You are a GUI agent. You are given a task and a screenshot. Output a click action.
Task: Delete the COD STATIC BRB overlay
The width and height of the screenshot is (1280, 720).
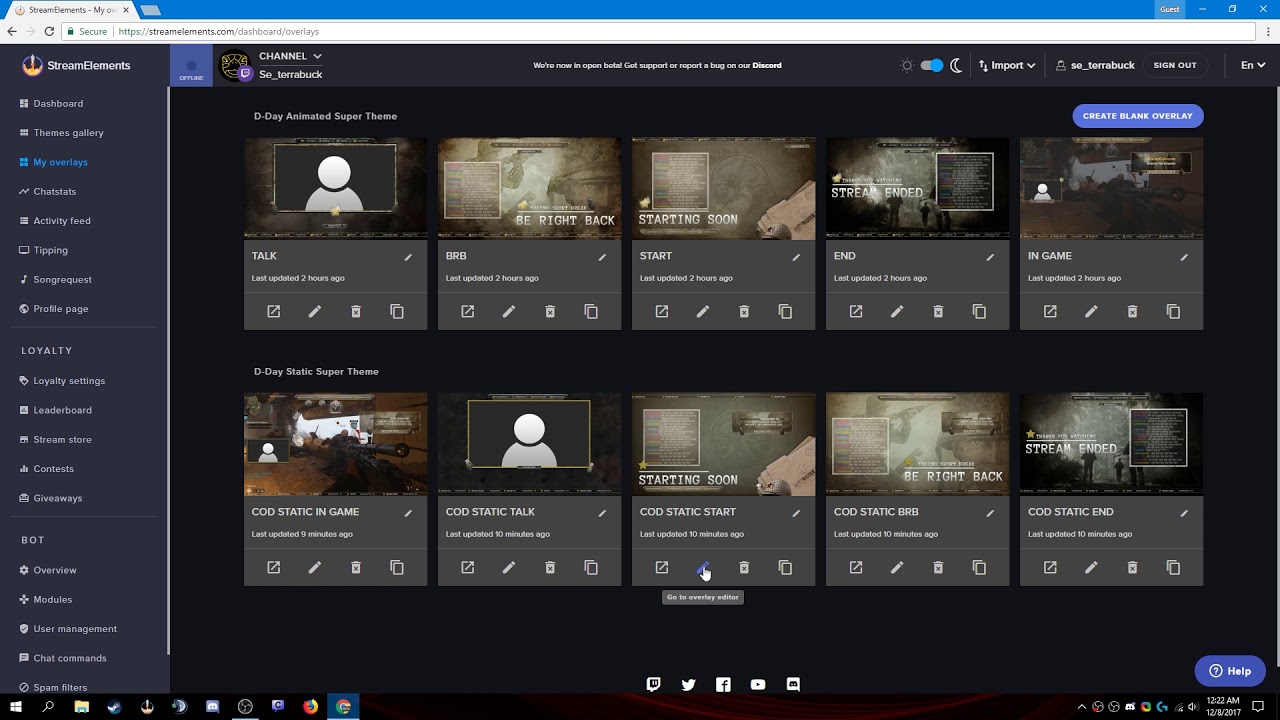938,568
